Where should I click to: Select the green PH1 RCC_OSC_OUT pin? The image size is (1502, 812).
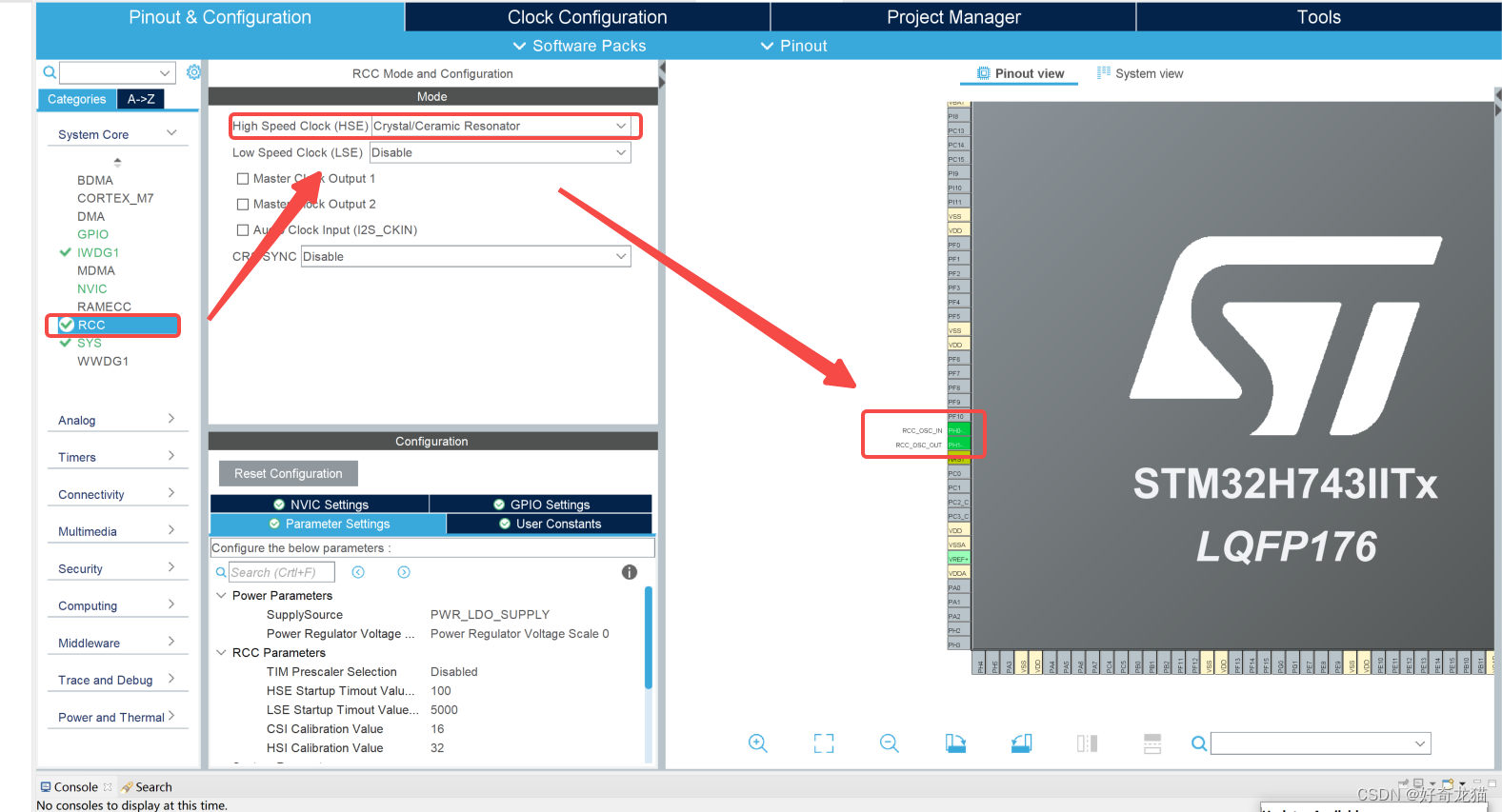[958, 445]
